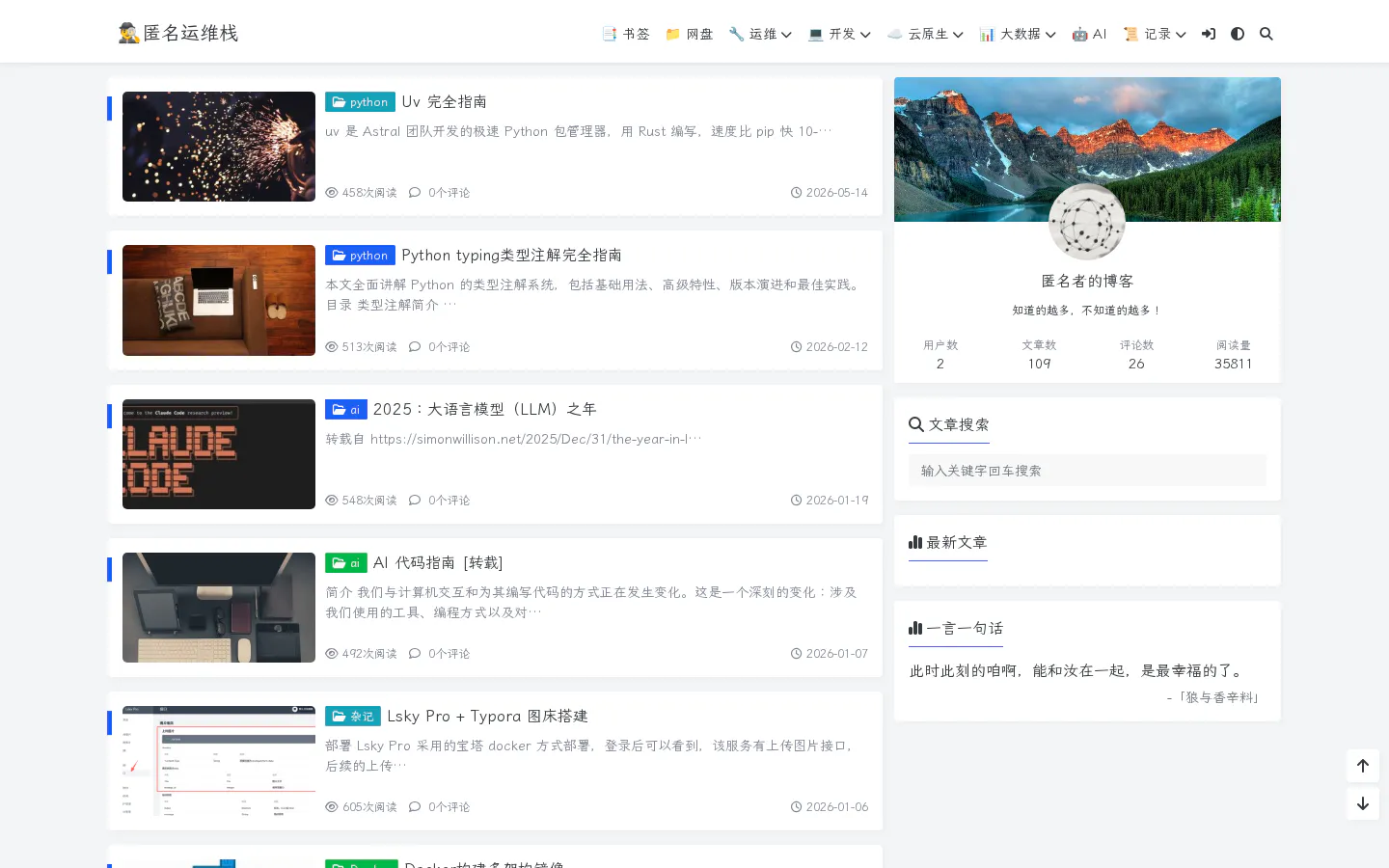The height and width of the screenshot is (868, 1389).
Task: Click the 输入关键字回车搜索 search field
Action: [x=1087, y=471]
